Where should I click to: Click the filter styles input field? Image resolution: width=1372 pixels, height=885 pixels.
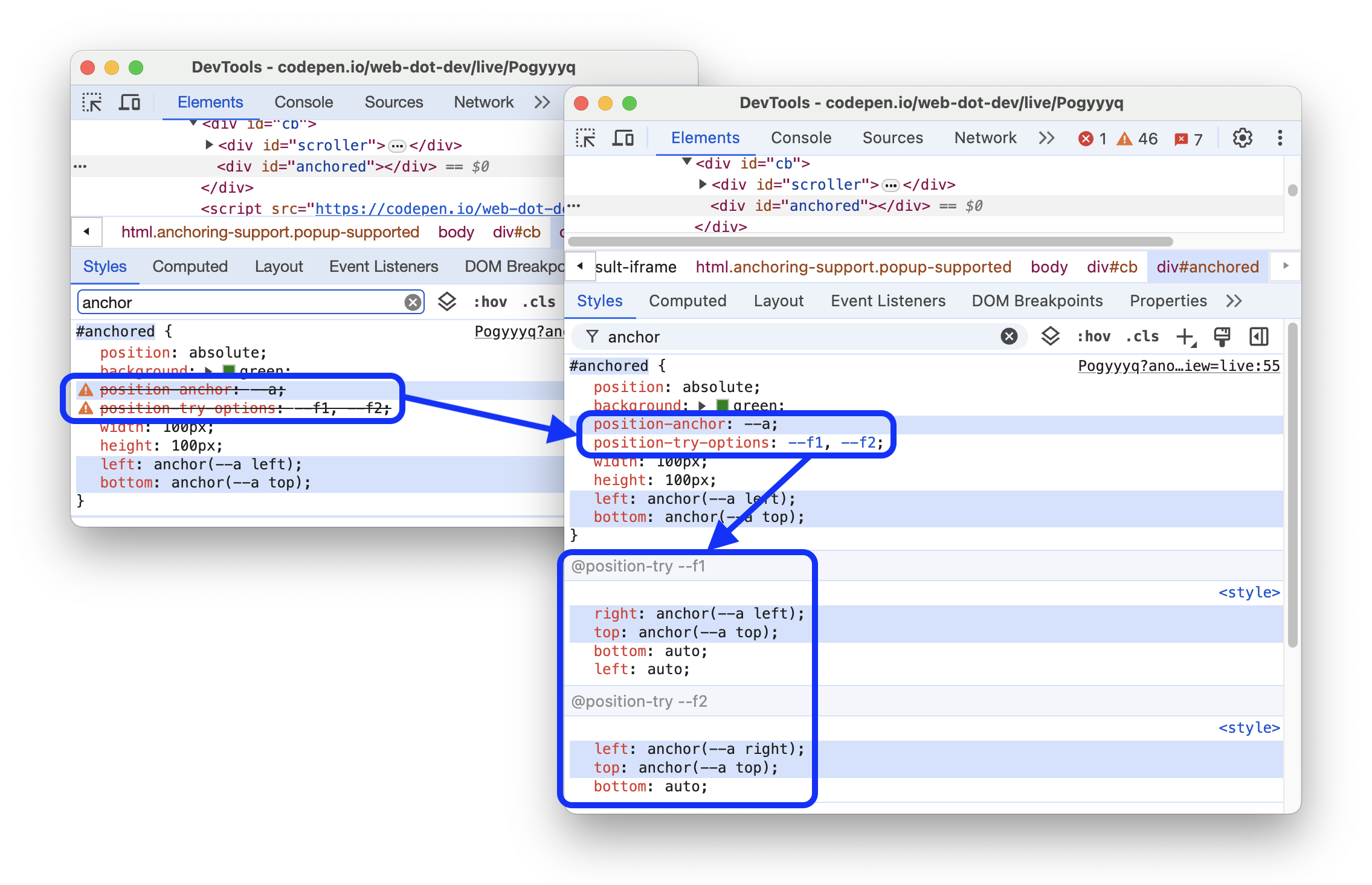point(791,336)
